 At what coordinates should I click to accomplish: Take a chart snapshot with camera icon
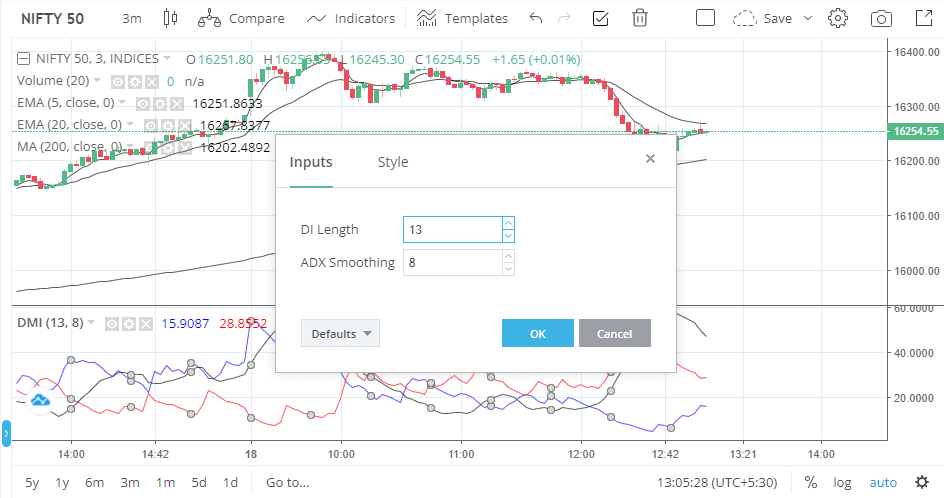tap(881, 19)
